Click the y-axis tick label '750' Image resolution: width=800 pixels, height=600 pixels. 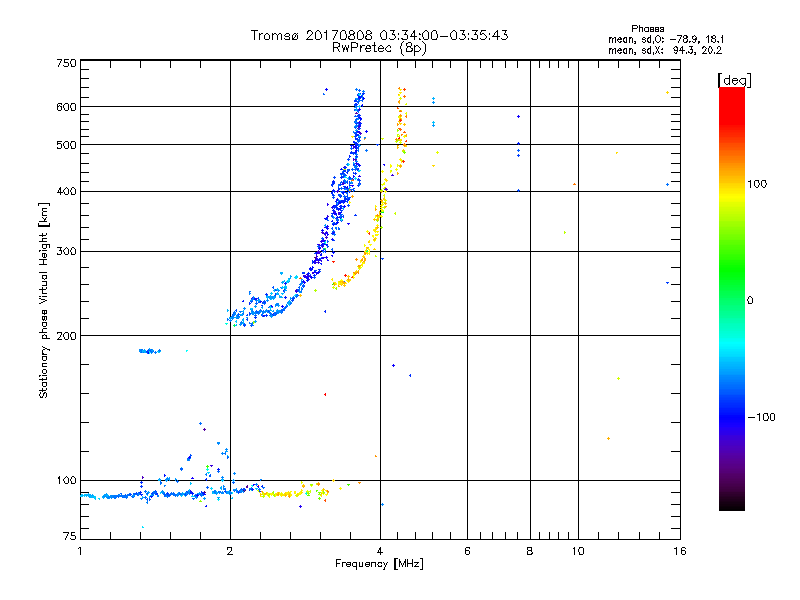coord(66,63)
